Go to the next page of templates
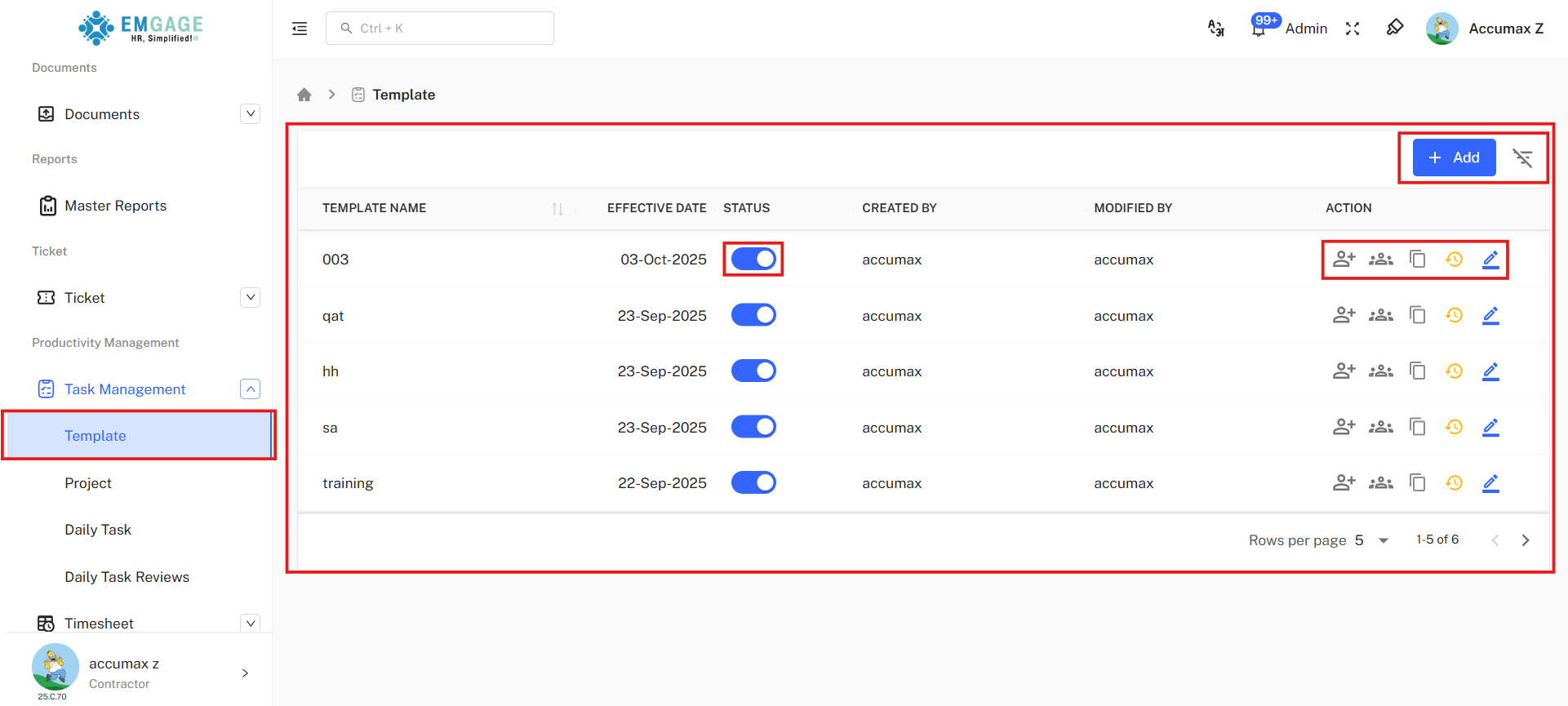1568x706 pixels. pyautogui.click(x=1525, y=540)
